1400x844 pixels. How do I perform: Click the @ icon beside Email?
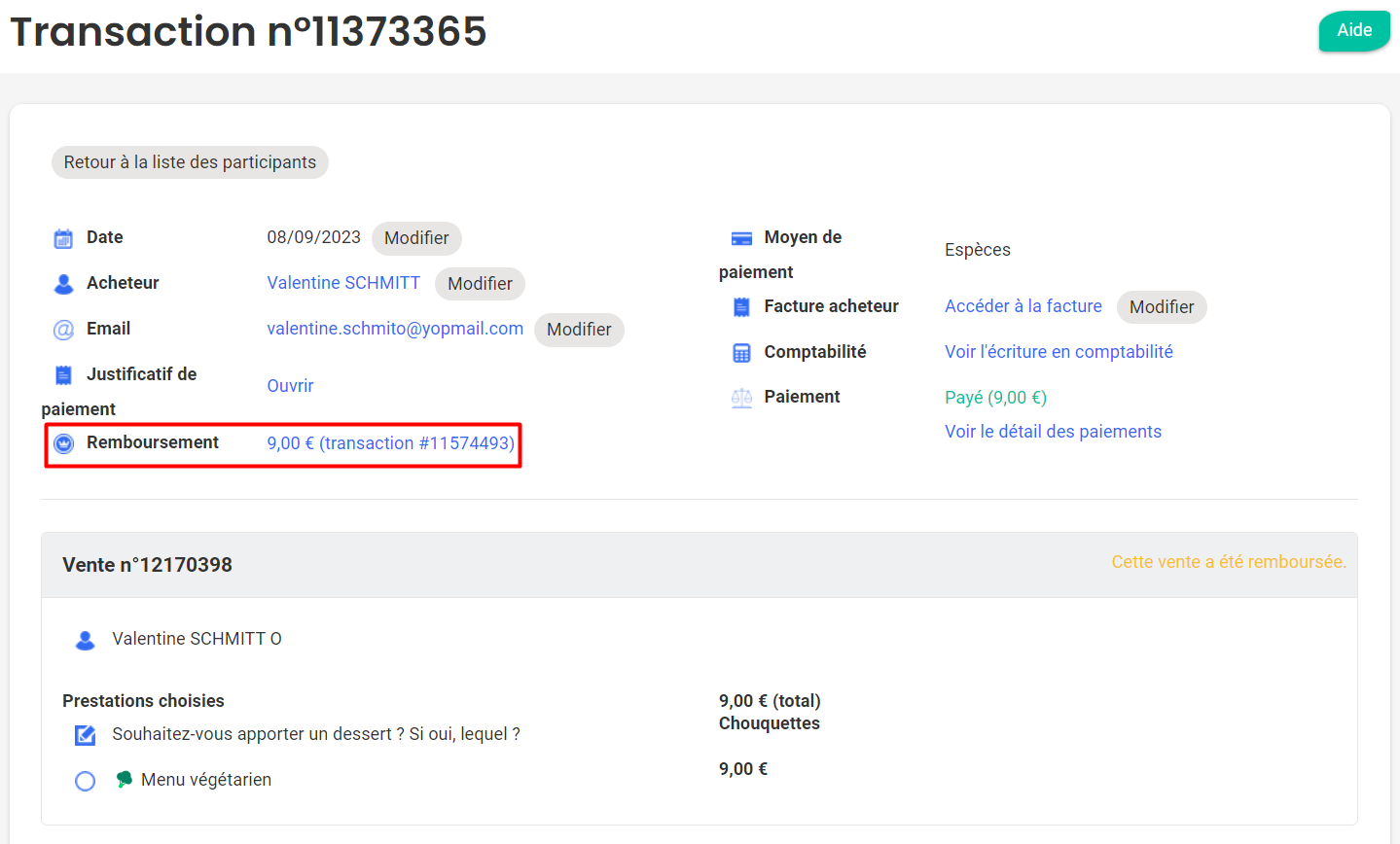point(63,330)
